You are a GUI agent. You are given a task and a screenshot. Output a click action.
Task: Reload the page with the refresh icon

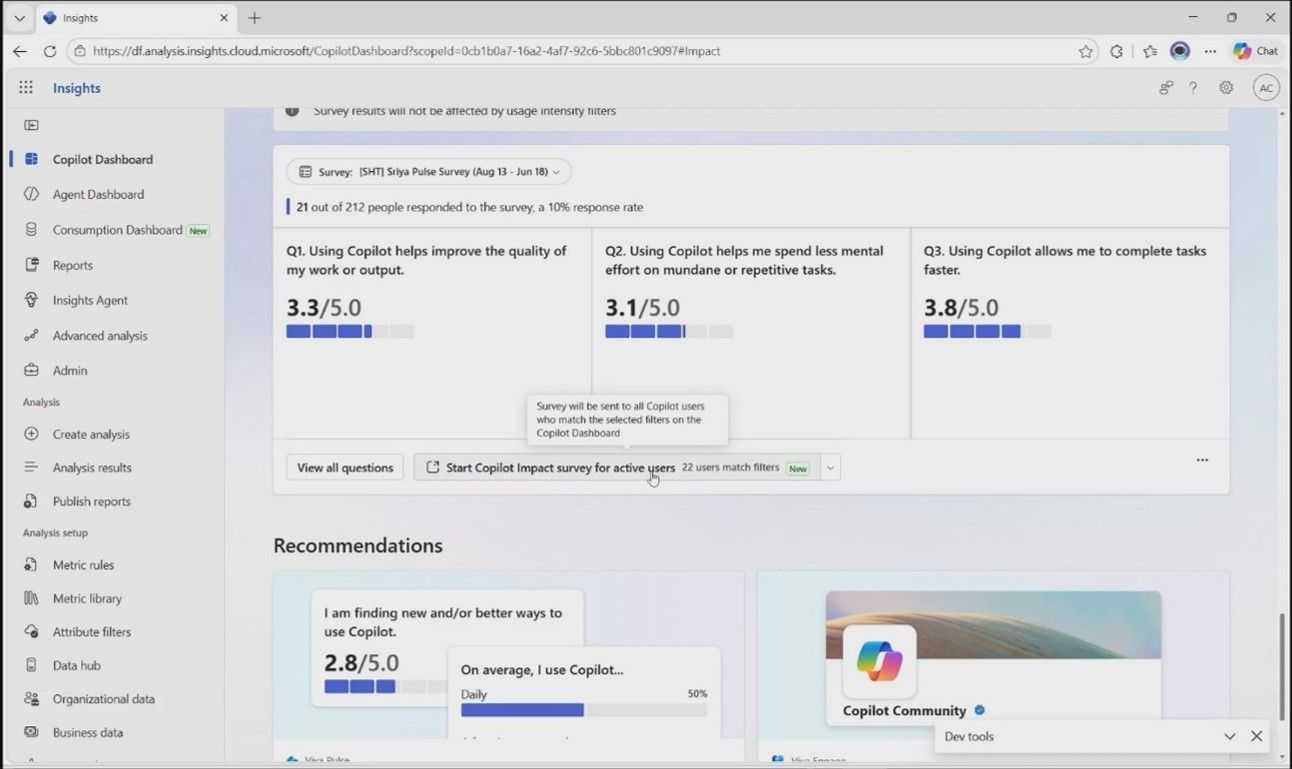coord(50,51)
